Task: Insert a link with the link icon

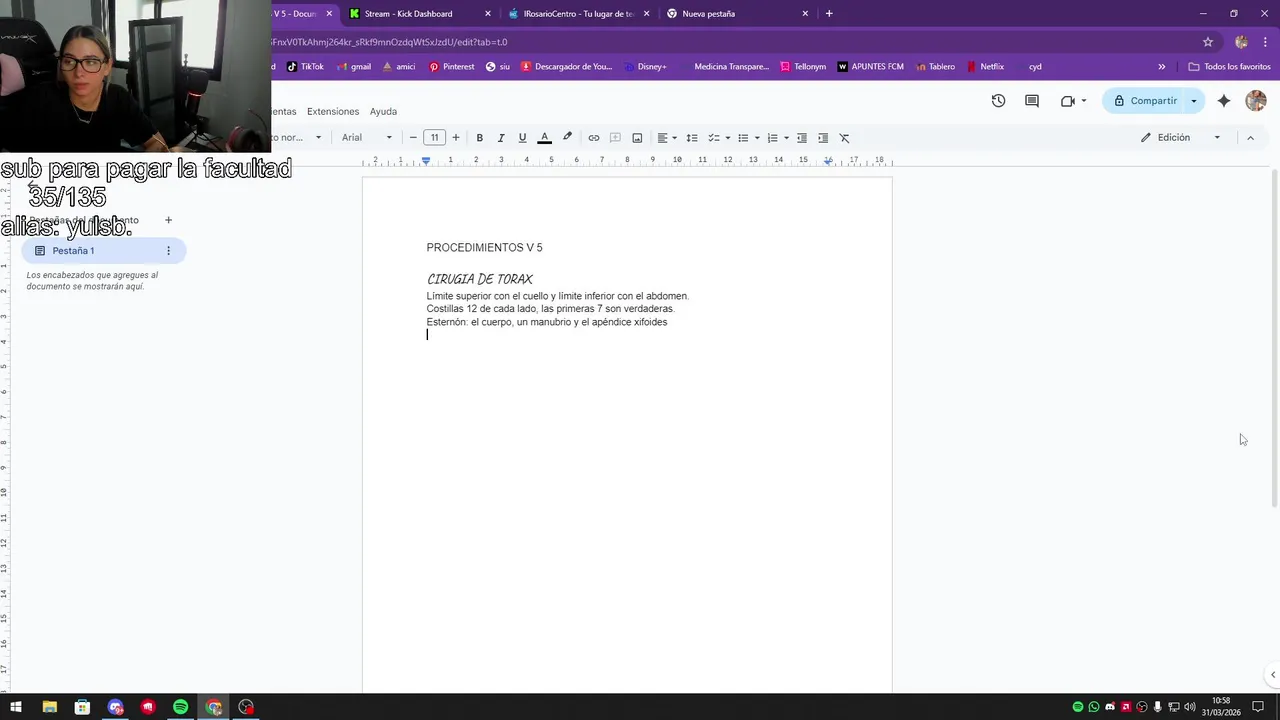Action: tap(594, 138)
